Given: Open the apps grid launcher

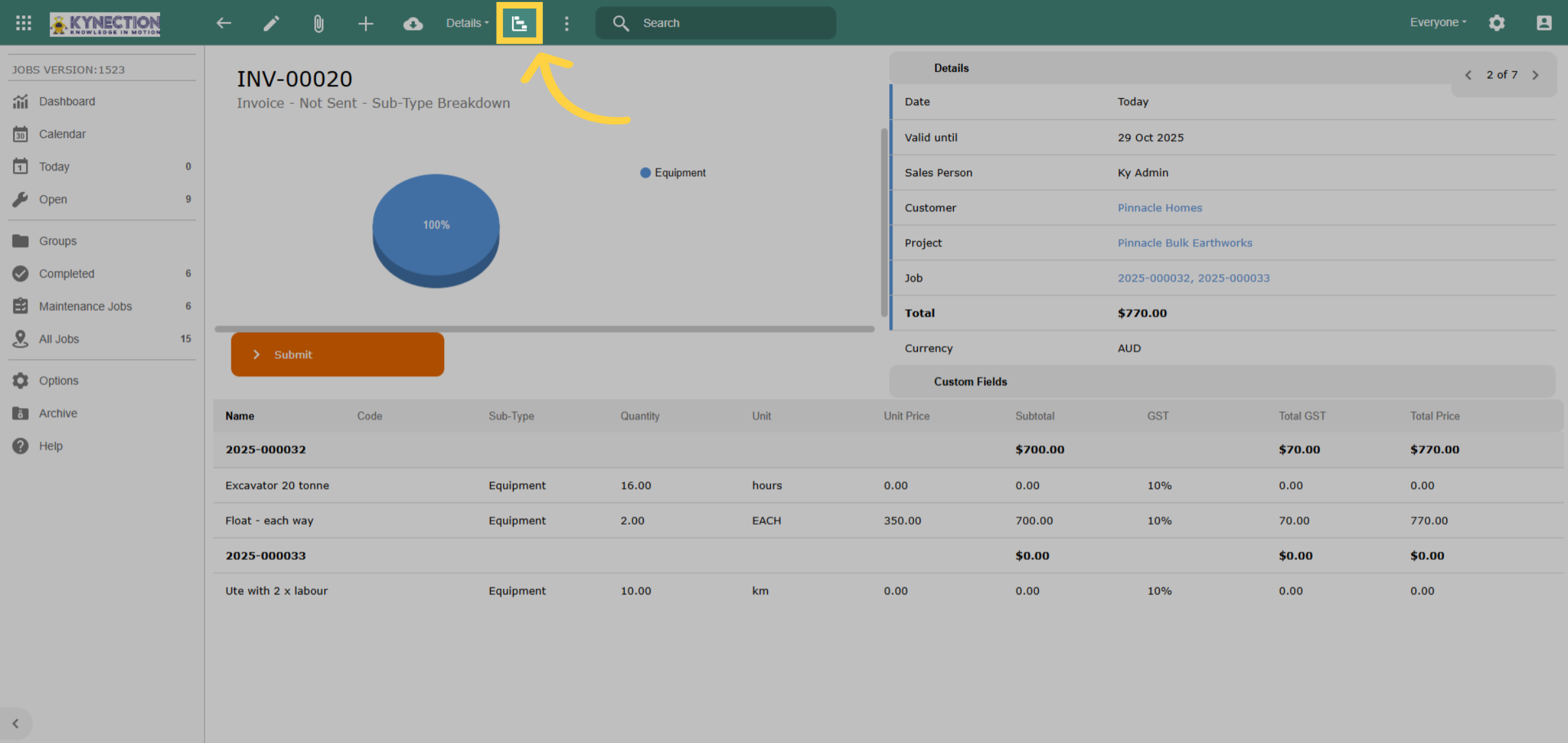Looking at the screenshot, I should tap(24, 23).
